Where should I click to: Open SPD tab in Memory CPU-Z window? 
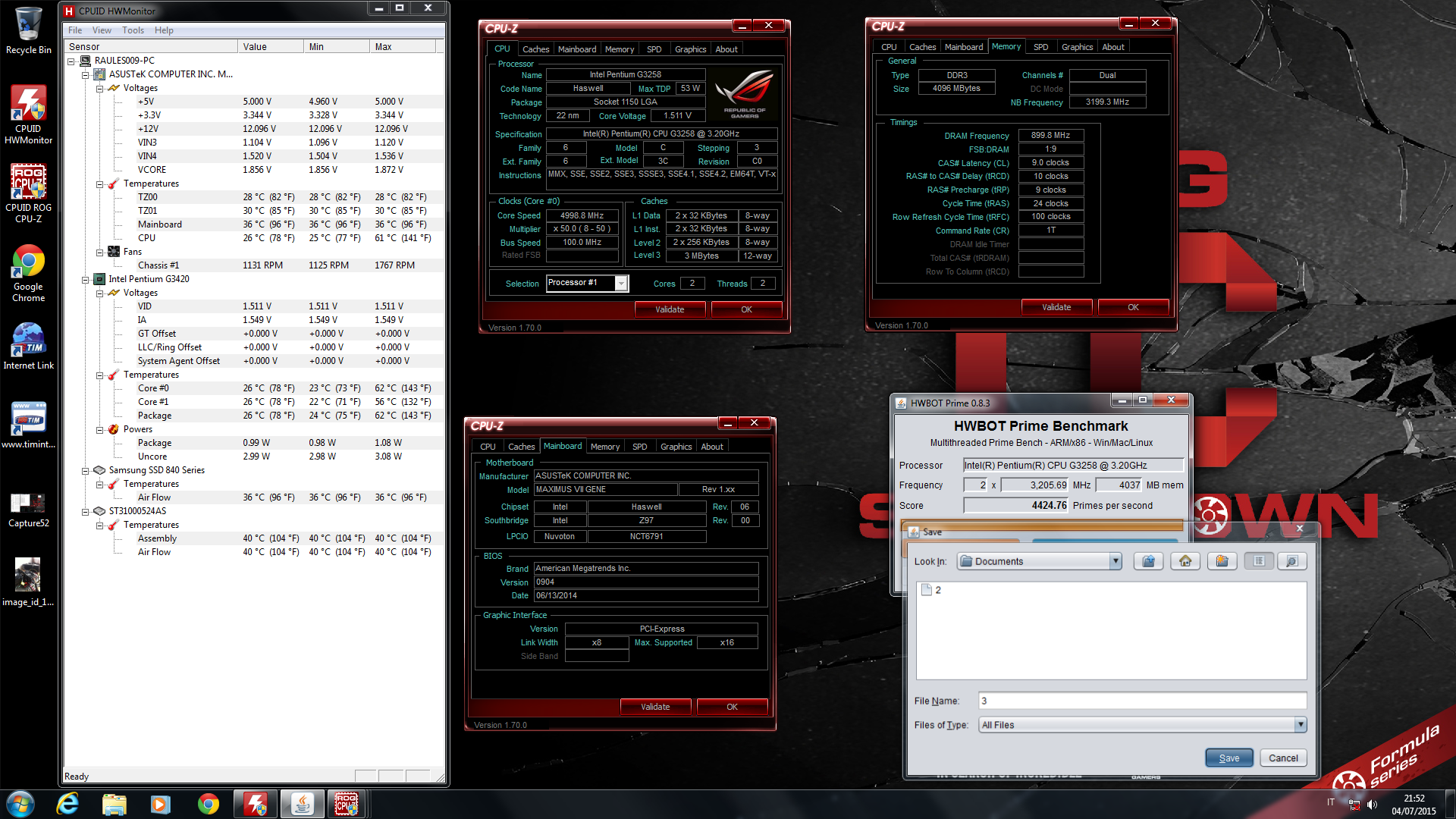(x=1040, y=47)
